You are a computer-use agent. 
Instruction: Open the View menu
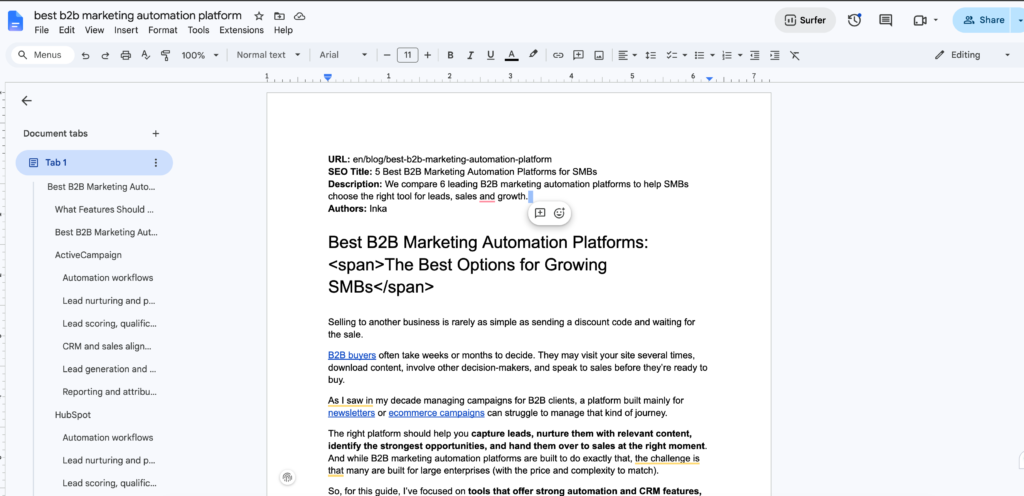point(95,30)
